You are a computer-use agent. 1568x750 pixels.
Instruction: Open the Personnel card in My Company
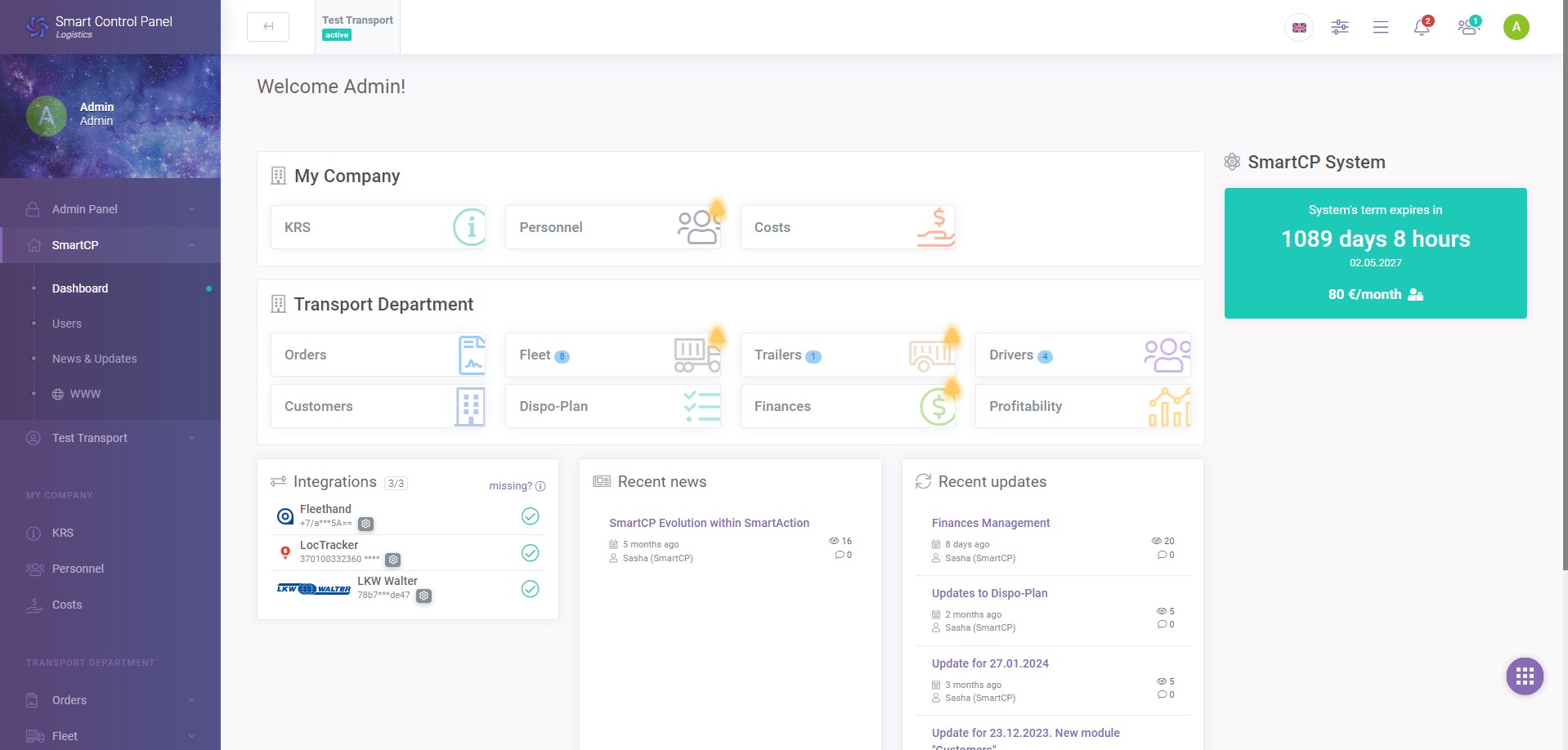coord(612,227)
